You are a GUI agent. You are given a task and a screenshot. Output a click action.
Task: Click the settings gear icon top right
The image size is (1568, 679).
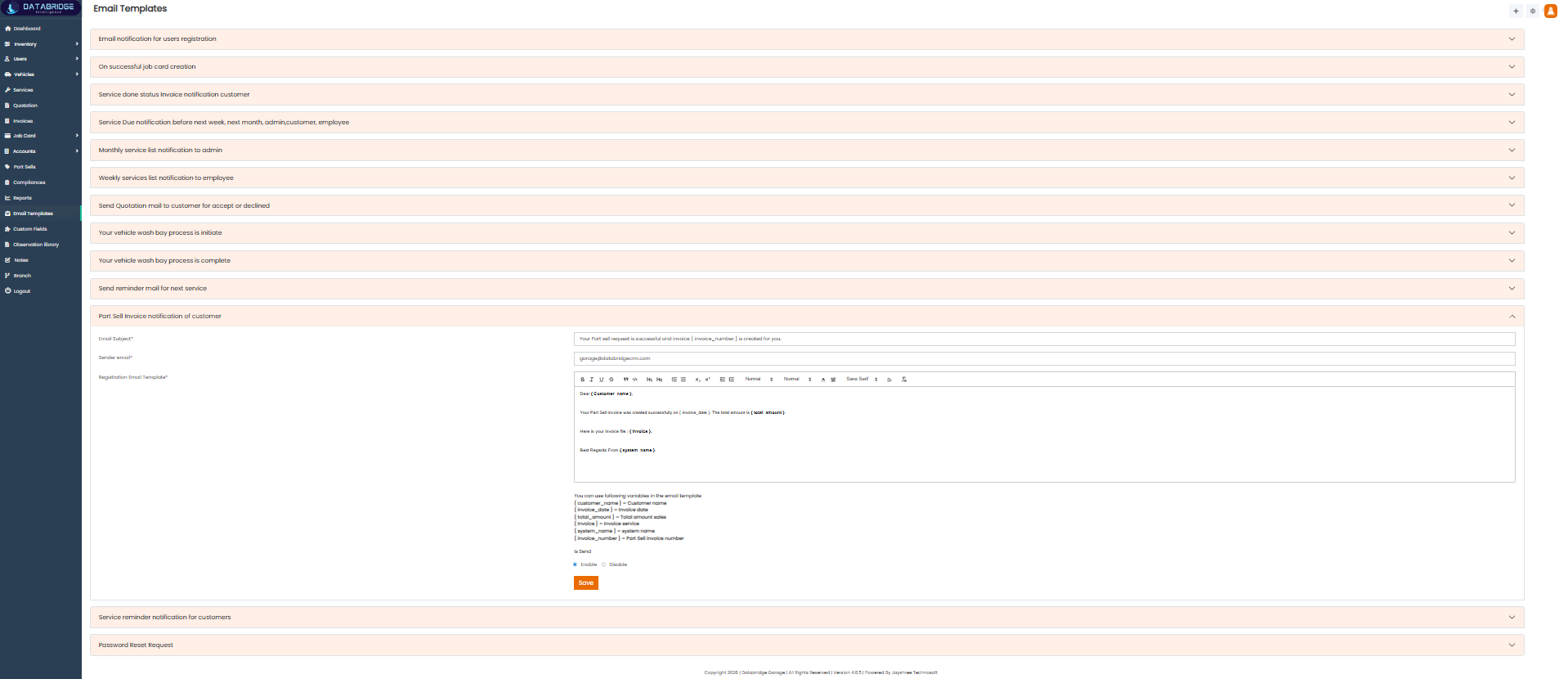click(x=1533, y=11)
